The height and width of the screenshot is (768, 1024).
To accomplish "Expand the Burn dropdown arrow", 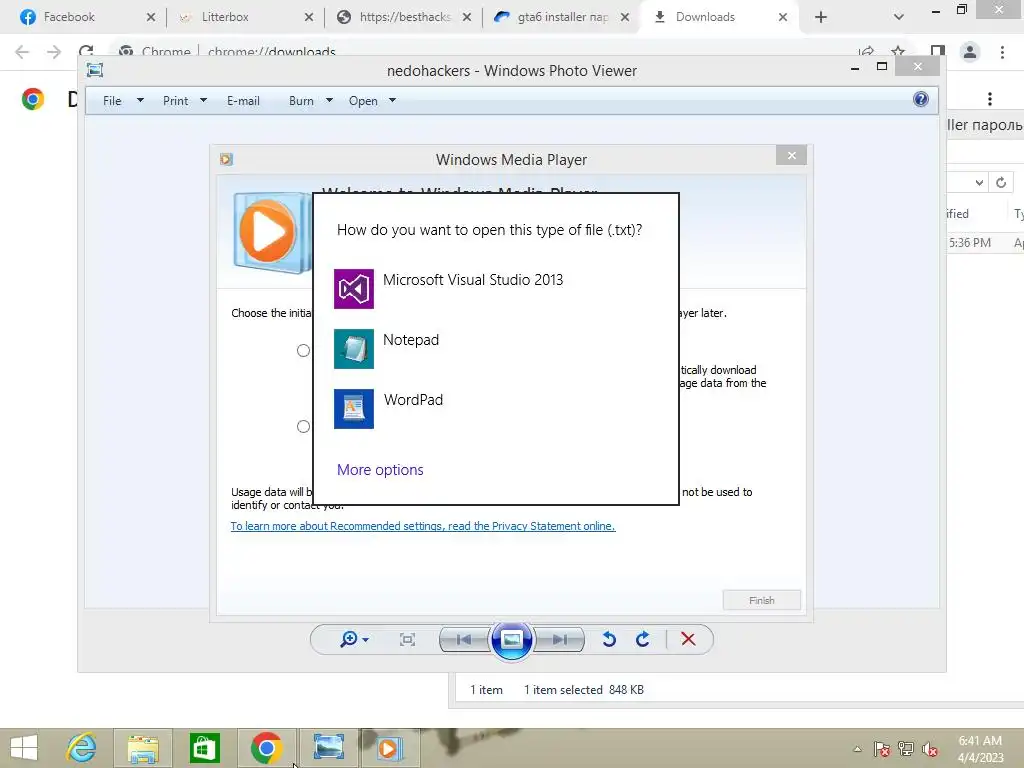I will pos(329,101).
